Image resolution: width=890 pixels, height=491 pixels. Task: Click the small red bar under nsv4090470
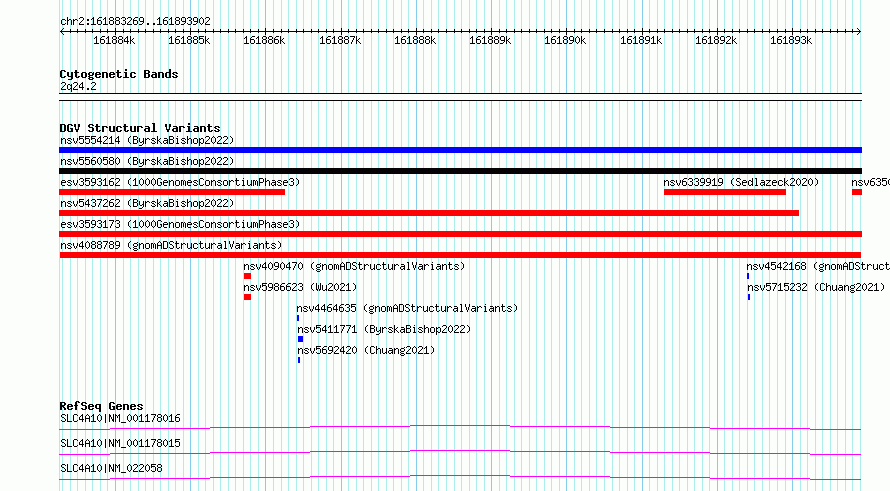click(x=247, y=276)
